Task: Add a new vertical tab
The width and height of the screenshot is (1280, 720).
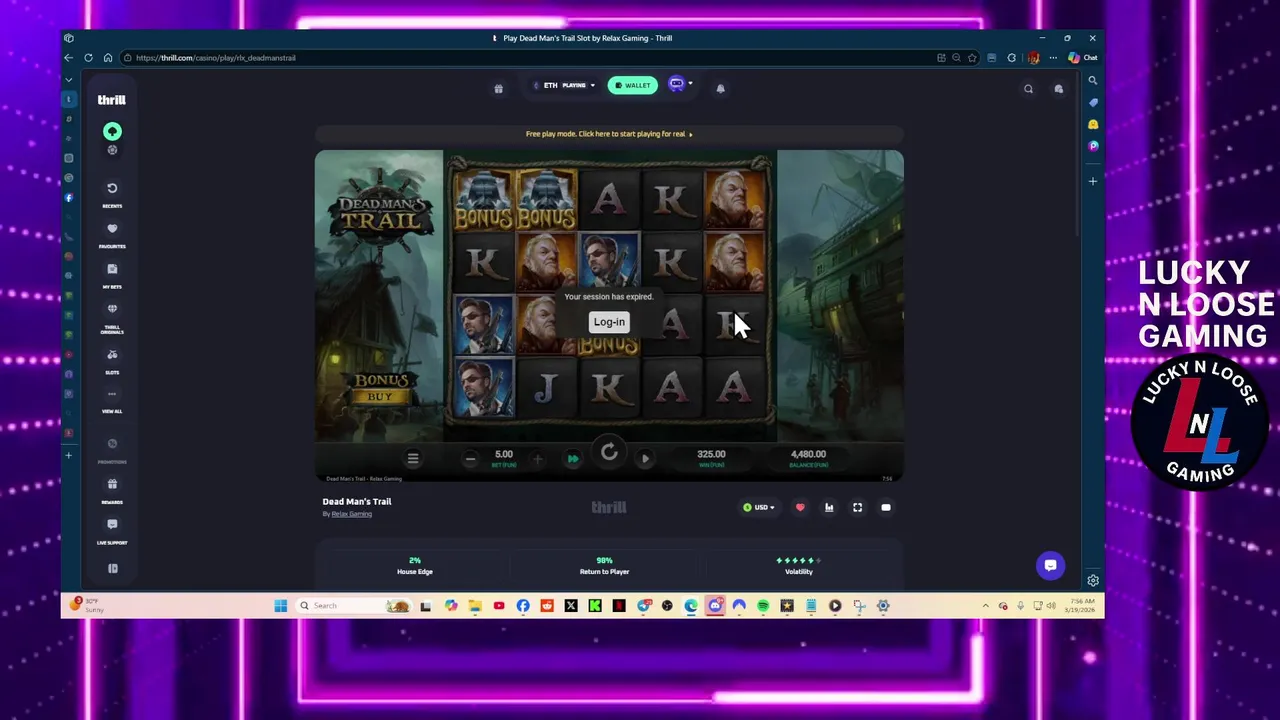Action: click(69, 455)
